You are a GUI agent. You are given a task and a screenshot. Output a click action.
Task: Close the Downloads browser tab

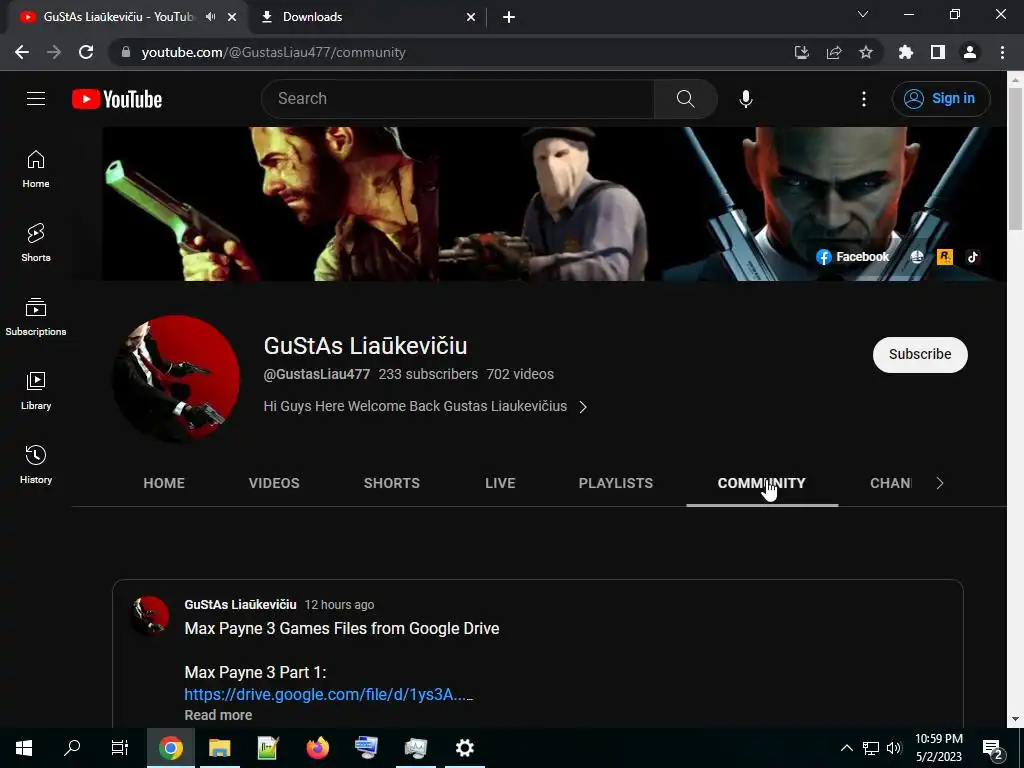point(471,17)
